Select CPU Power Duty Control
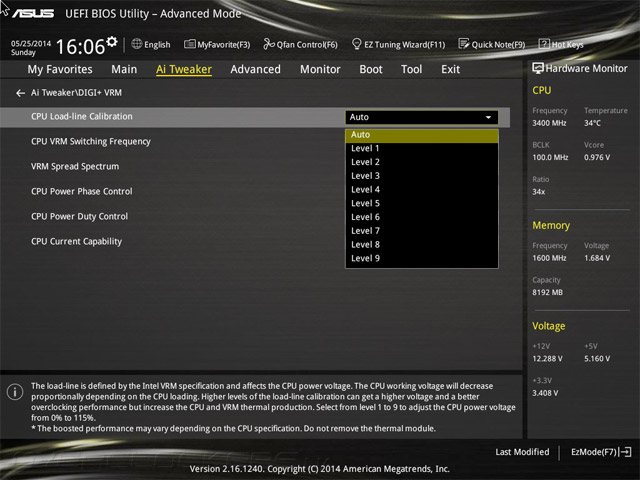 click(80, 216)
